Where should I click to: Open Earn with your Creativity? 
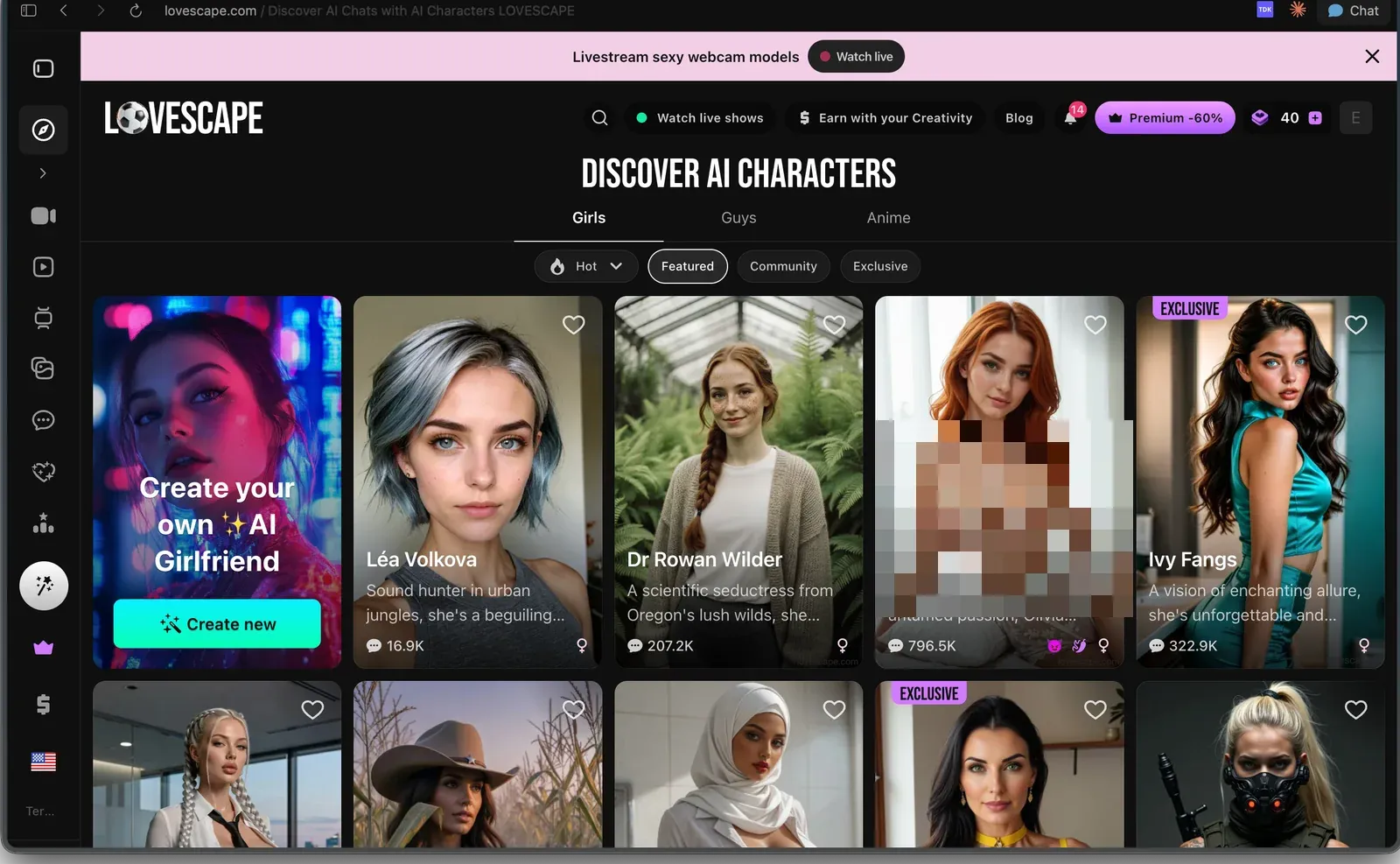(885, 117)
